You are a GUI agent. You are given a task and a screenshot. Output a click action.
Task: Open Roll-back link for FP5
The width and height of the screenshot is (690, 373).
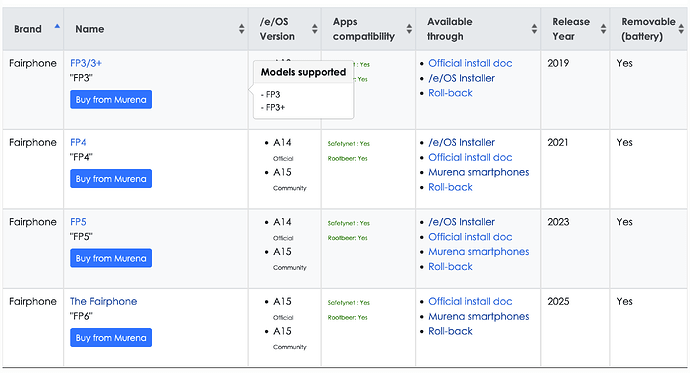click(450, 267)
